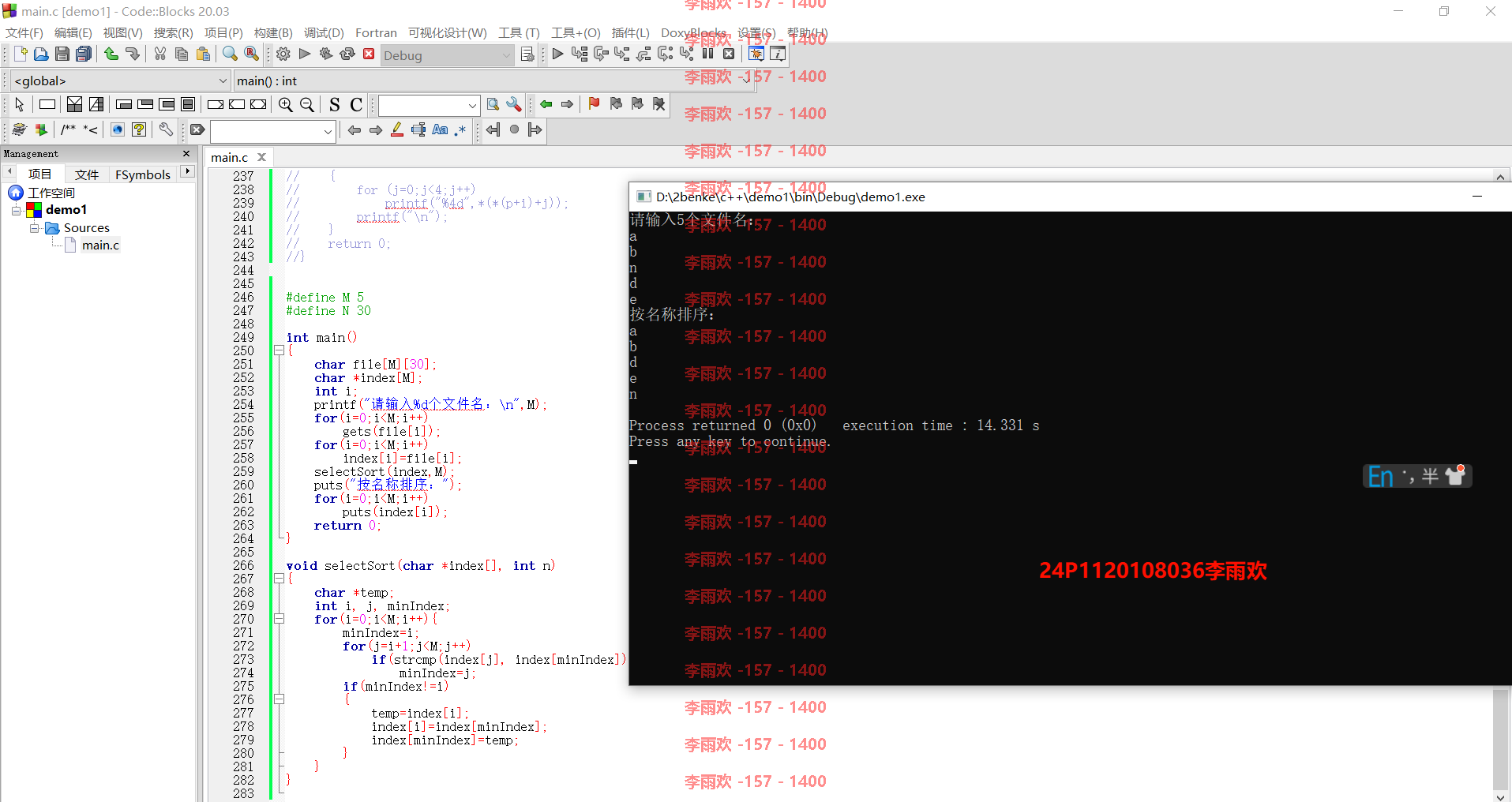Open the main() : int function dropdown
Viewport: 1512px width, 802px height.
tap(493, 81)
